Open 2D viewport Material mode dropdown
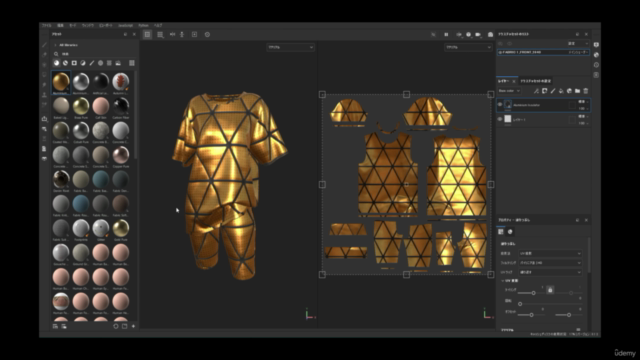The width and height of the screenshot is (640, 360). click(468, 47)
